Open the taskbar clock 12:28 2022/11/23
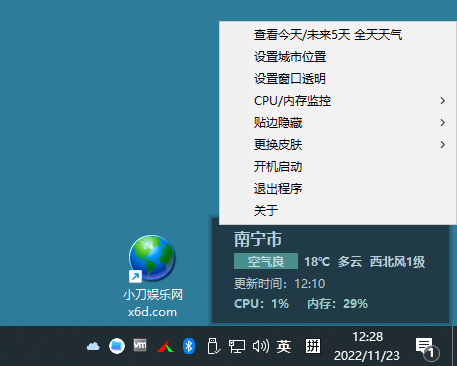 [367, 346]
